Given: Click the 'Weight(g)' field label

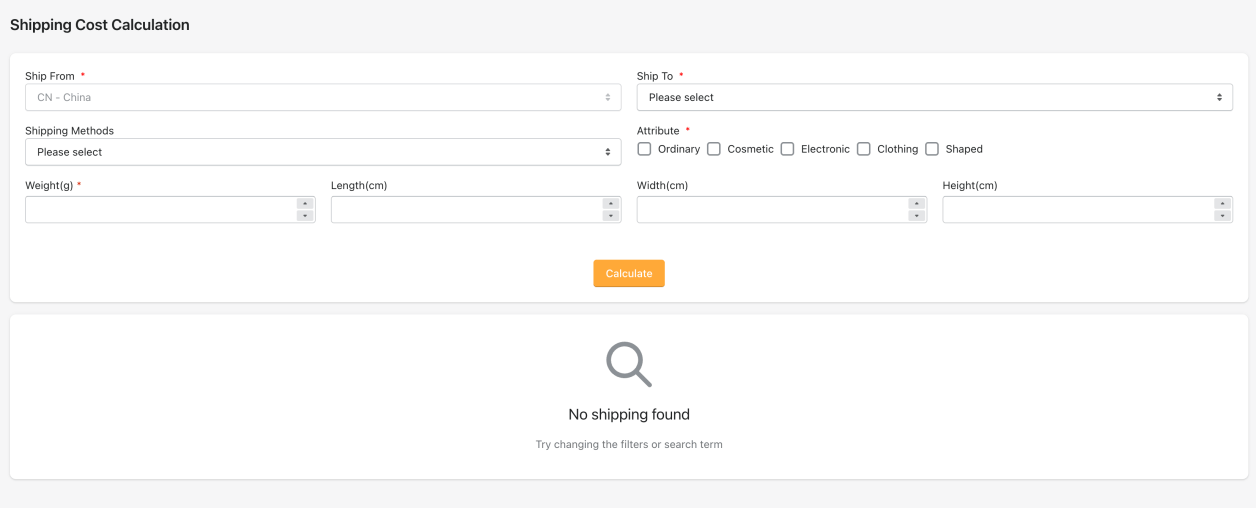Looking at the screenshot, I should (x=49, y=186).
